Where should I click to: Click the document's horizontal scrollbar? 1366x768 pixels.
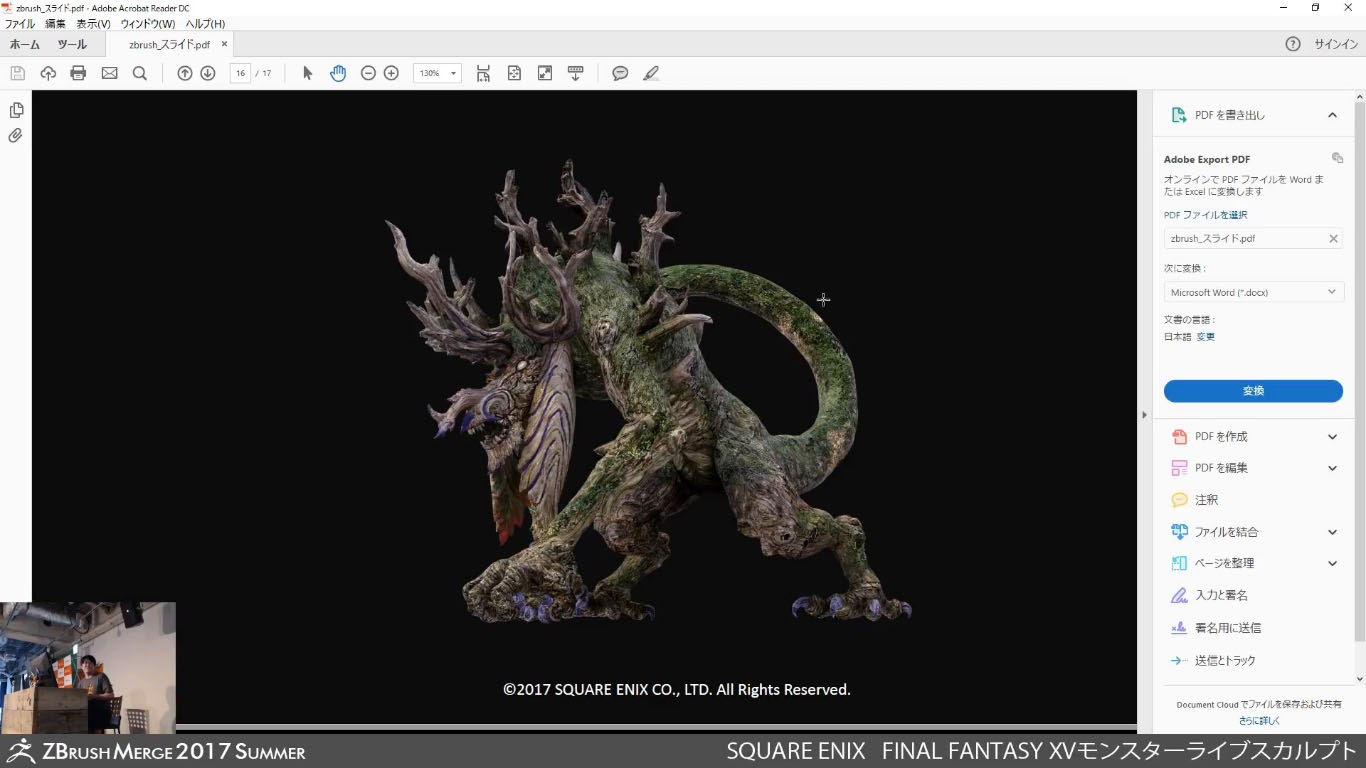click(655, 727)
